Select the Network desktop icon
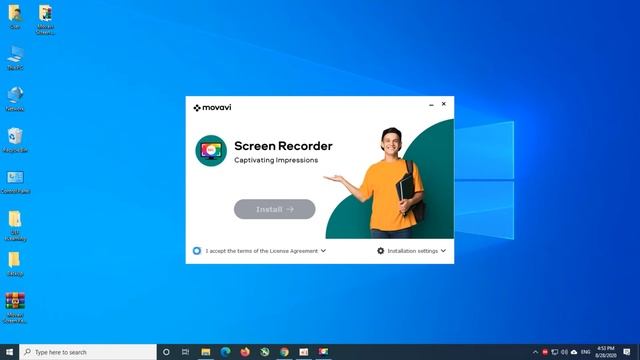This screenshot has width=640, height=360. pos(15,99)
